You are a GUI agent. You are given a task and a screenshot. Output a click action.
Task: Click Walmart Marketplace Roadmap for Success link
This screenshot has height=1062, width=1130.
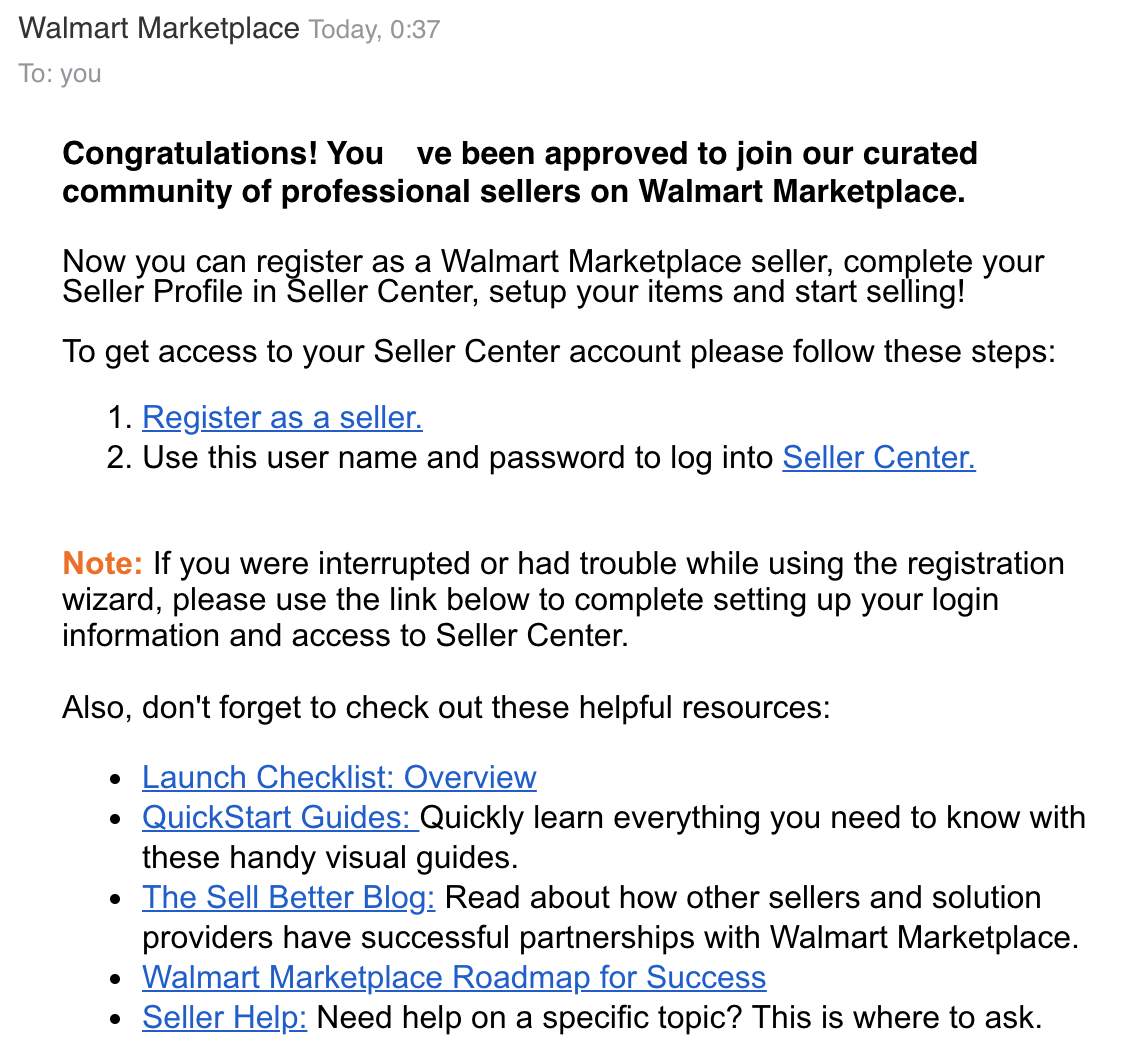(454, 978)
